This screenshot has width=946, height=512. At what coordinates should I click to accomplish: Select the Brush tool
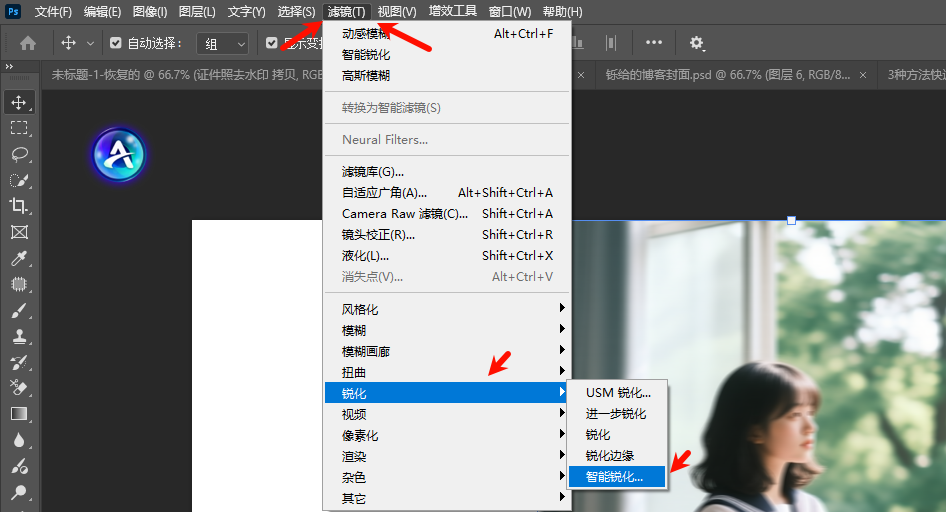click(x=19, y=311)
